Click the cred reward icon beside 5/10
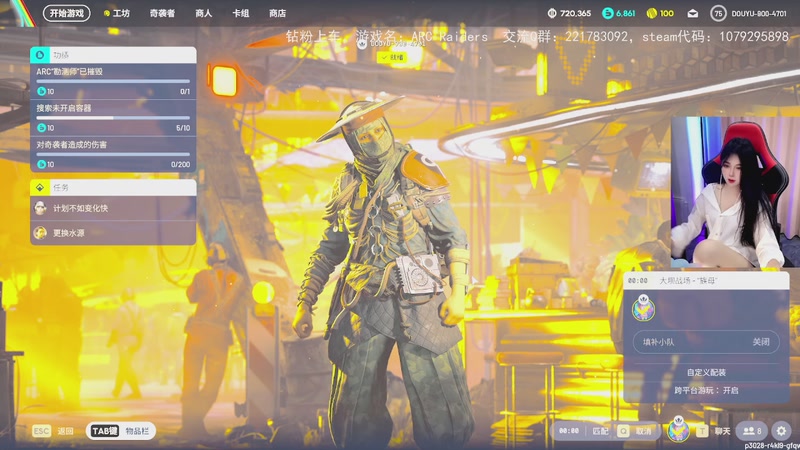Viewport: 800px width, 450px height. [x=41, y=128]
